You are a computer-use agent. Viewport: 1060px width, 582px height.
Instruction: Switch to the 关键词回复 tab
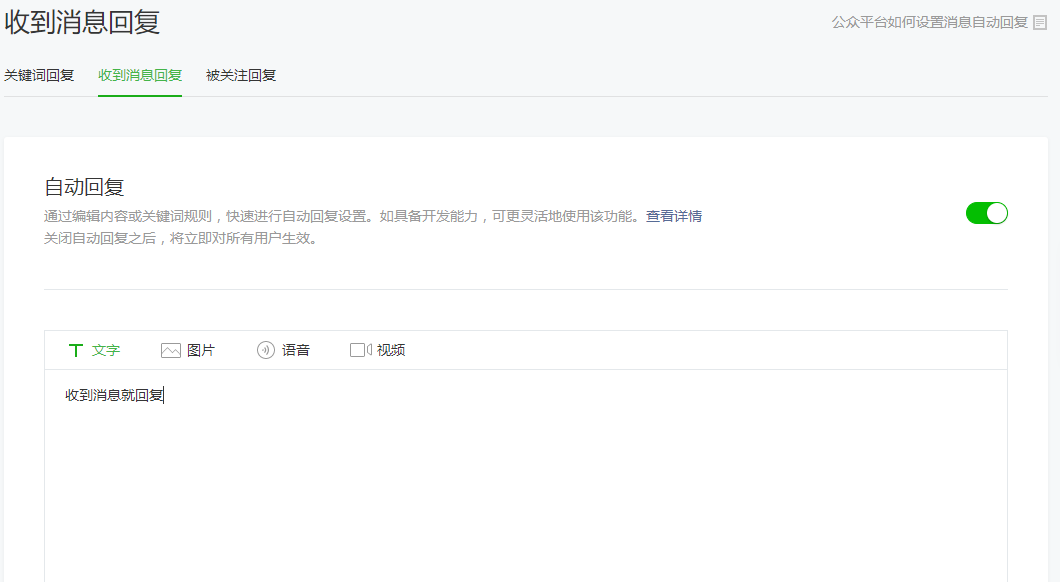tap(39, 75)
